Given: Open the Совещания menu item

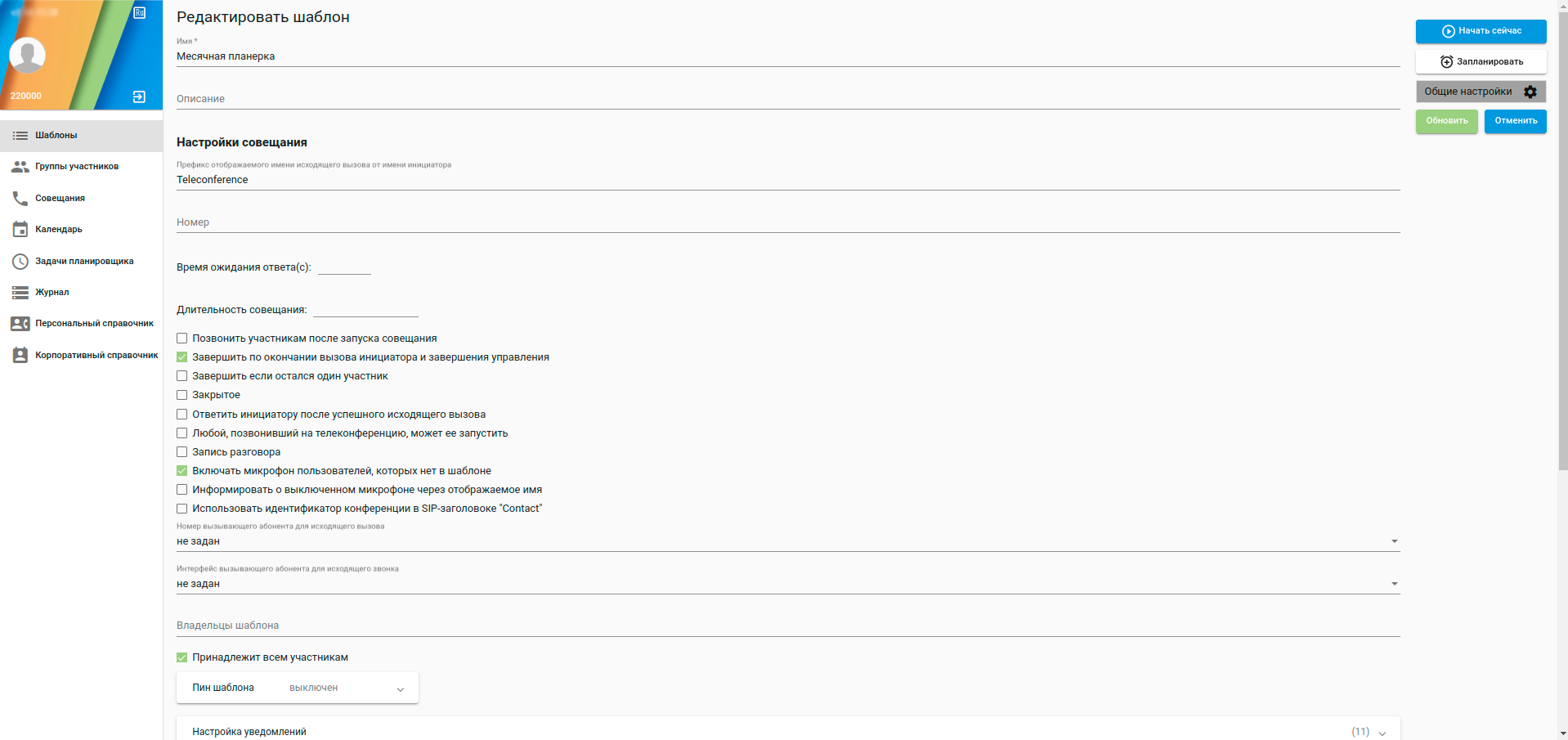Looking at the screenshot, I should click(60, 198).
